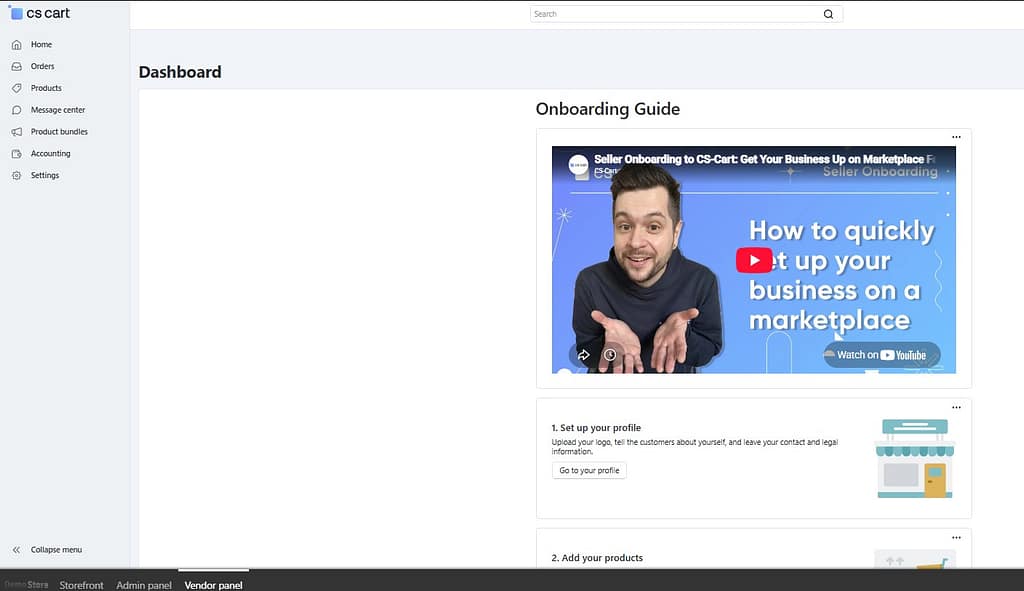The width and height of the screenshot is (1024, 591).
Task: Open Accounting in the sidebar
Action: coord(50,153)
